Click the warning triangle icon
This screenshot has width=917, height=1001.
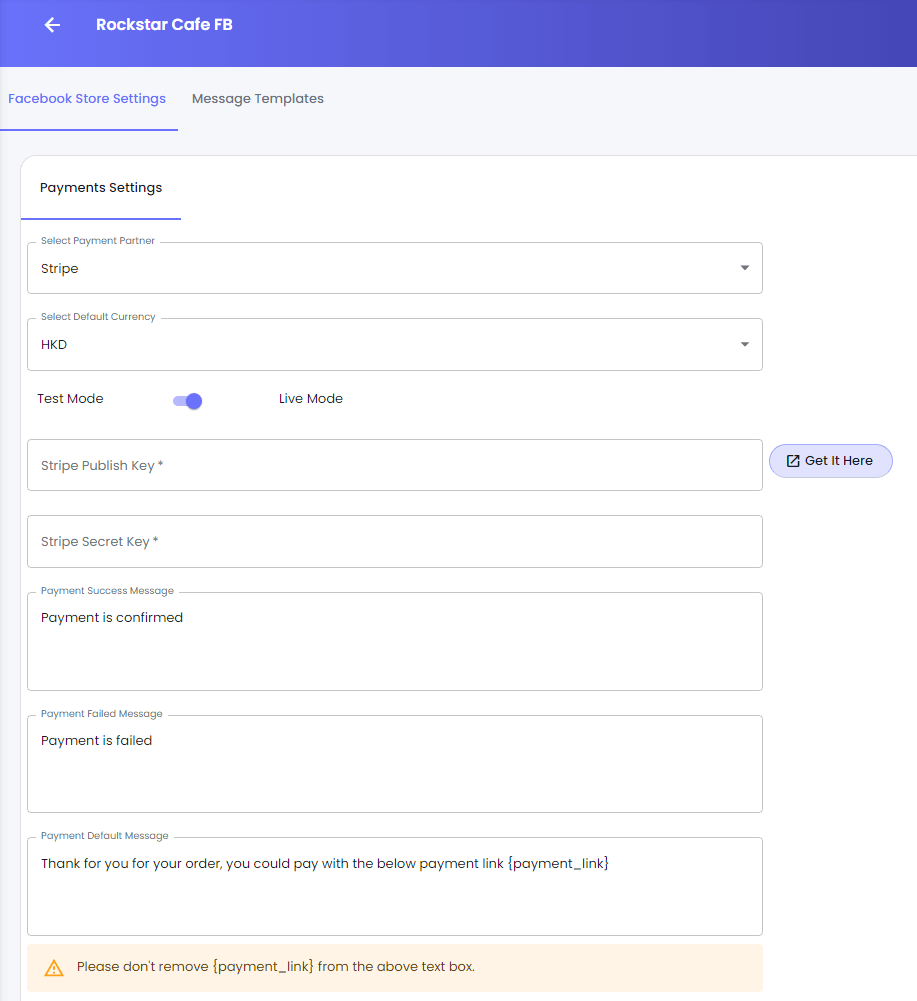[54, 968]
